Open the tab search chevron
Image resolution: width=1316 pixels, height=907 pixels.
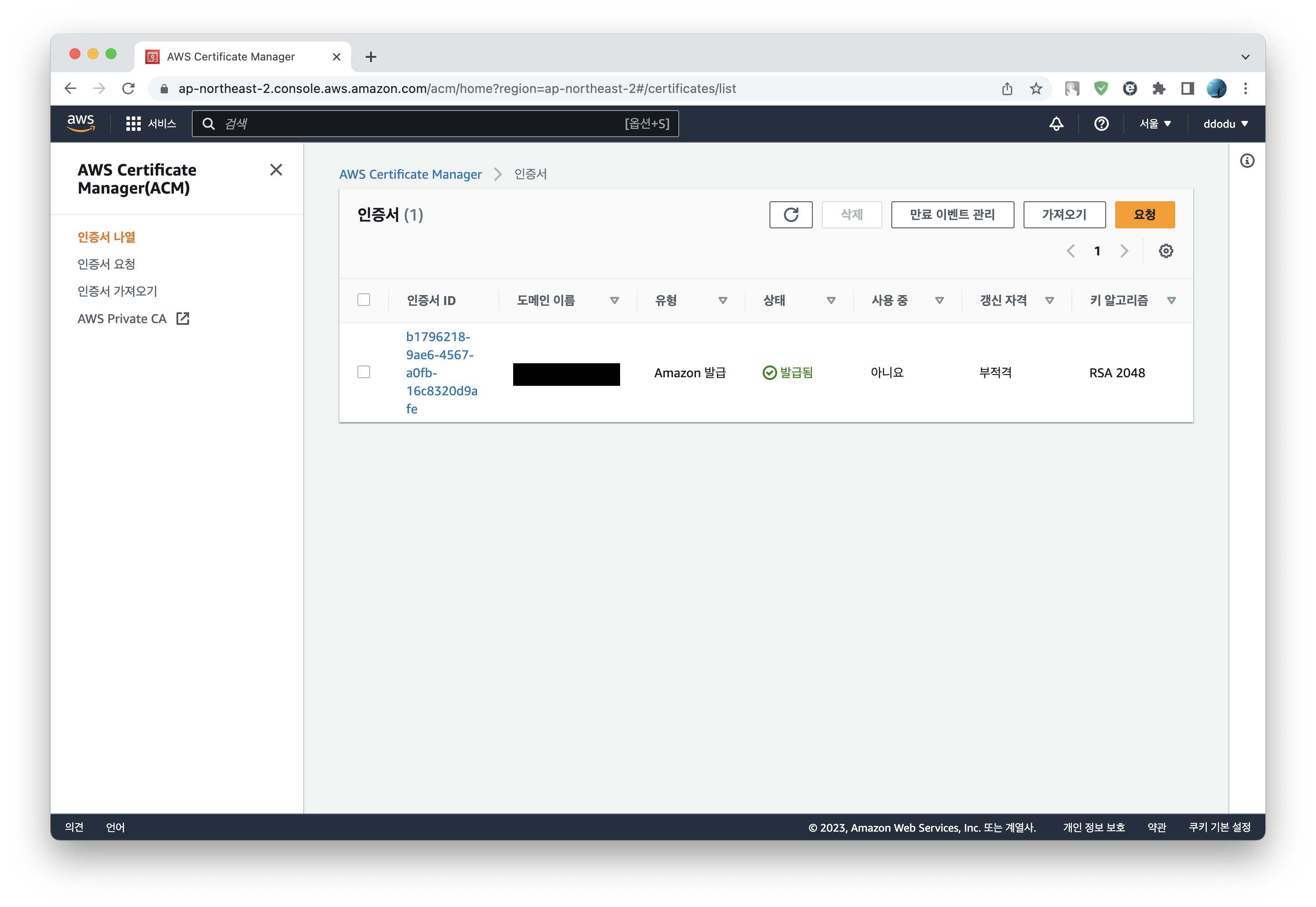1245,57
